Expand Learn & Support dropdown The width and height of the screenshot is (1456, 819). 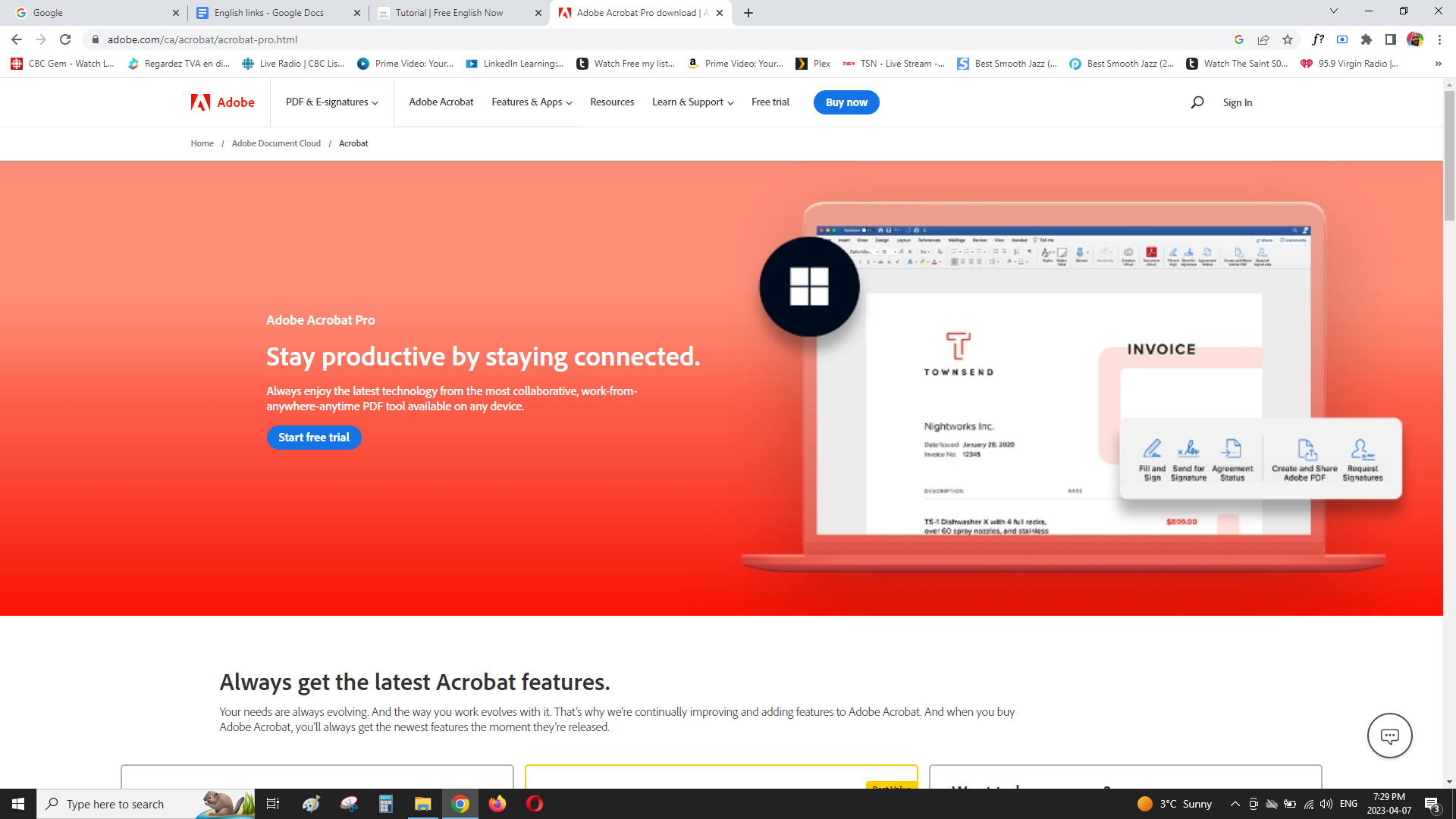[692, 102]
